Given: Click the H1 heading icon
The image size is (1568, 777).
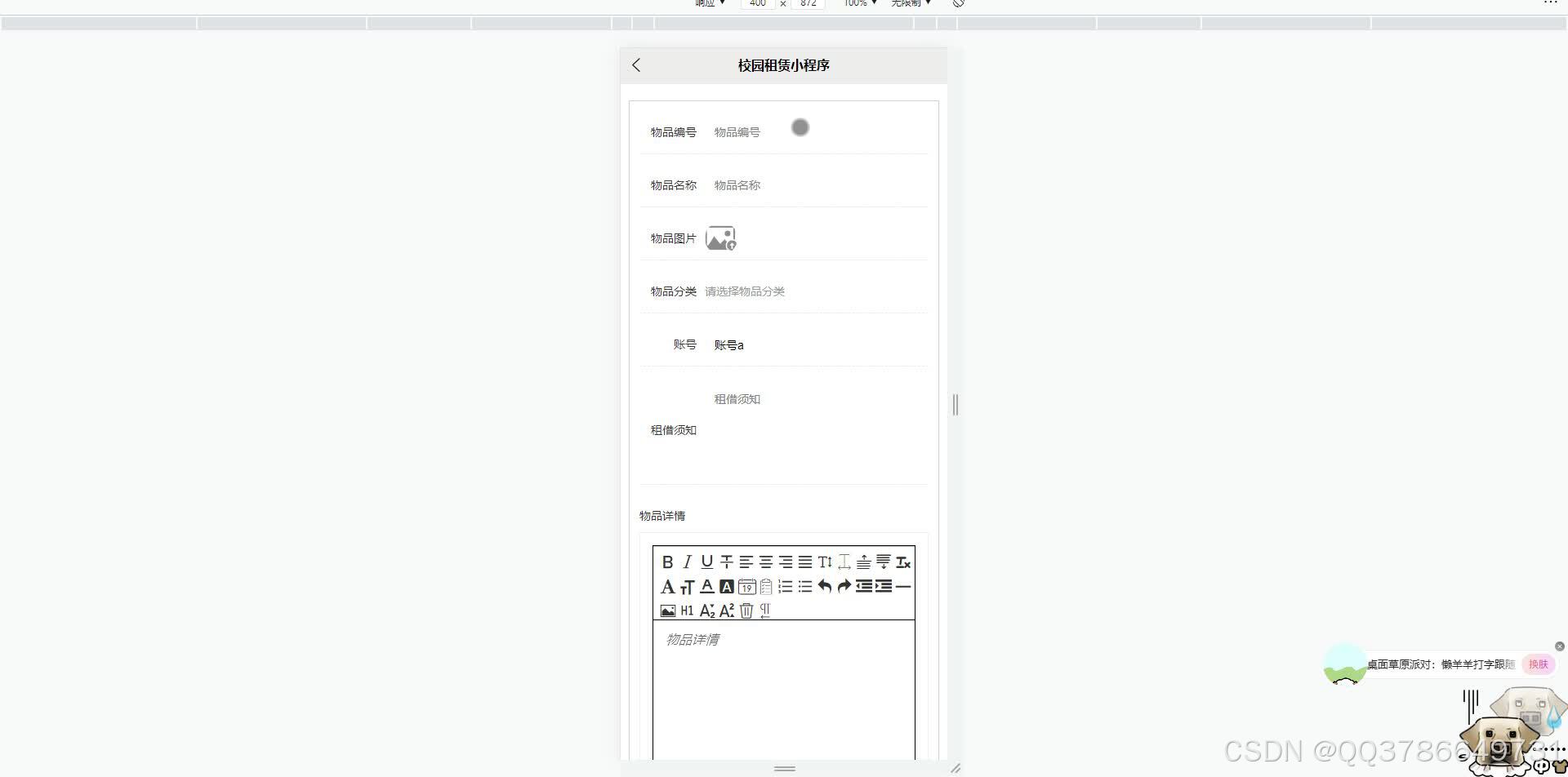Looking at the screenshot, I should (x=687, y=610).
